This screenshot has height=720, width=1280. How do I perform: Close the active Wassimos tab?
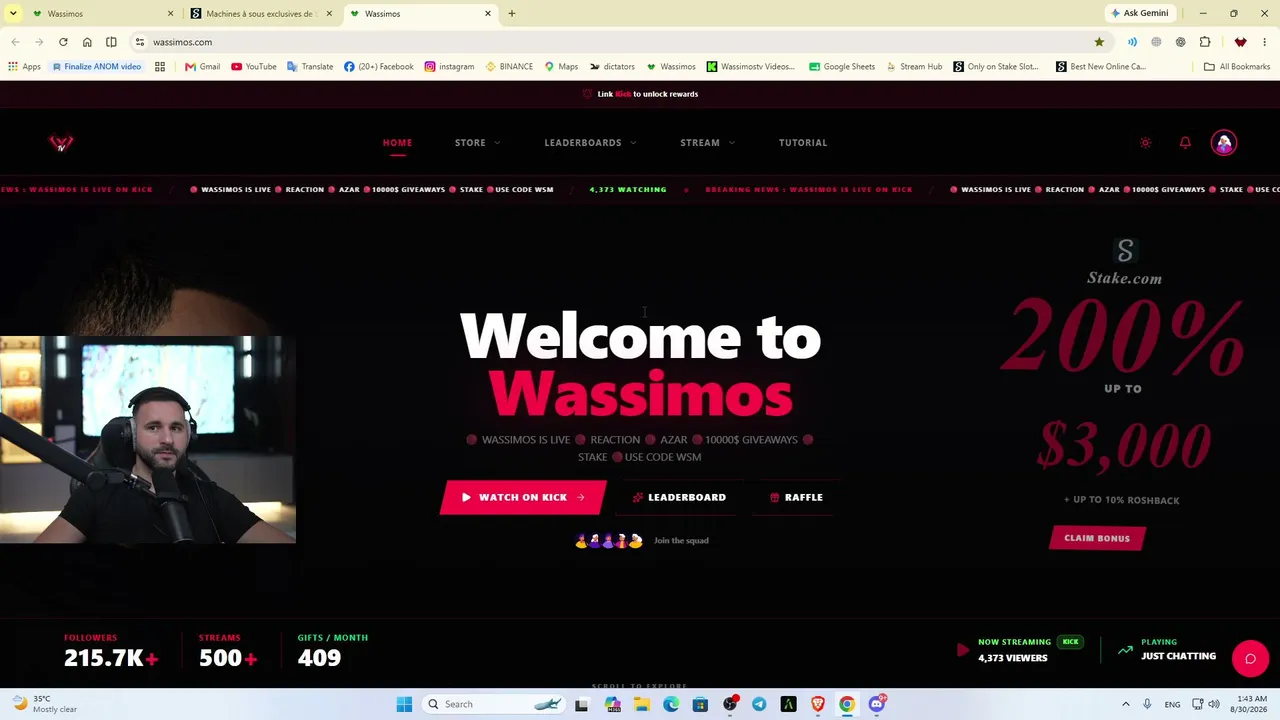point(488,14)
